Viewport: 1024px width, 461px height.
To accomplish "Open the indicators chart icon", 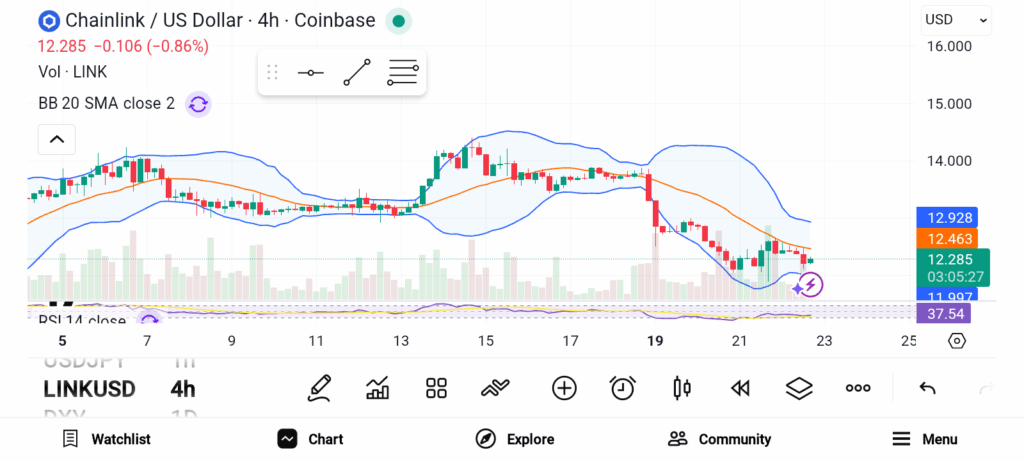I will click(x=378, y=388).
